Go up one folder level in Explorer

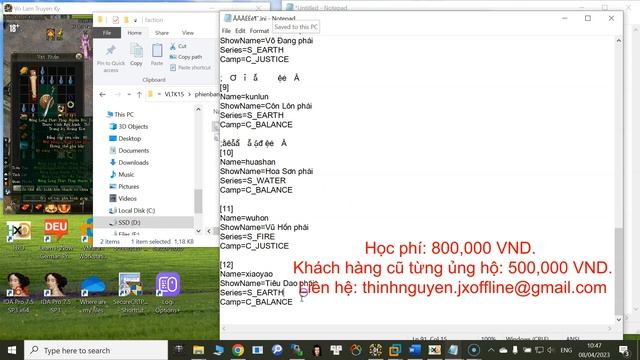(x=139, y=94)
